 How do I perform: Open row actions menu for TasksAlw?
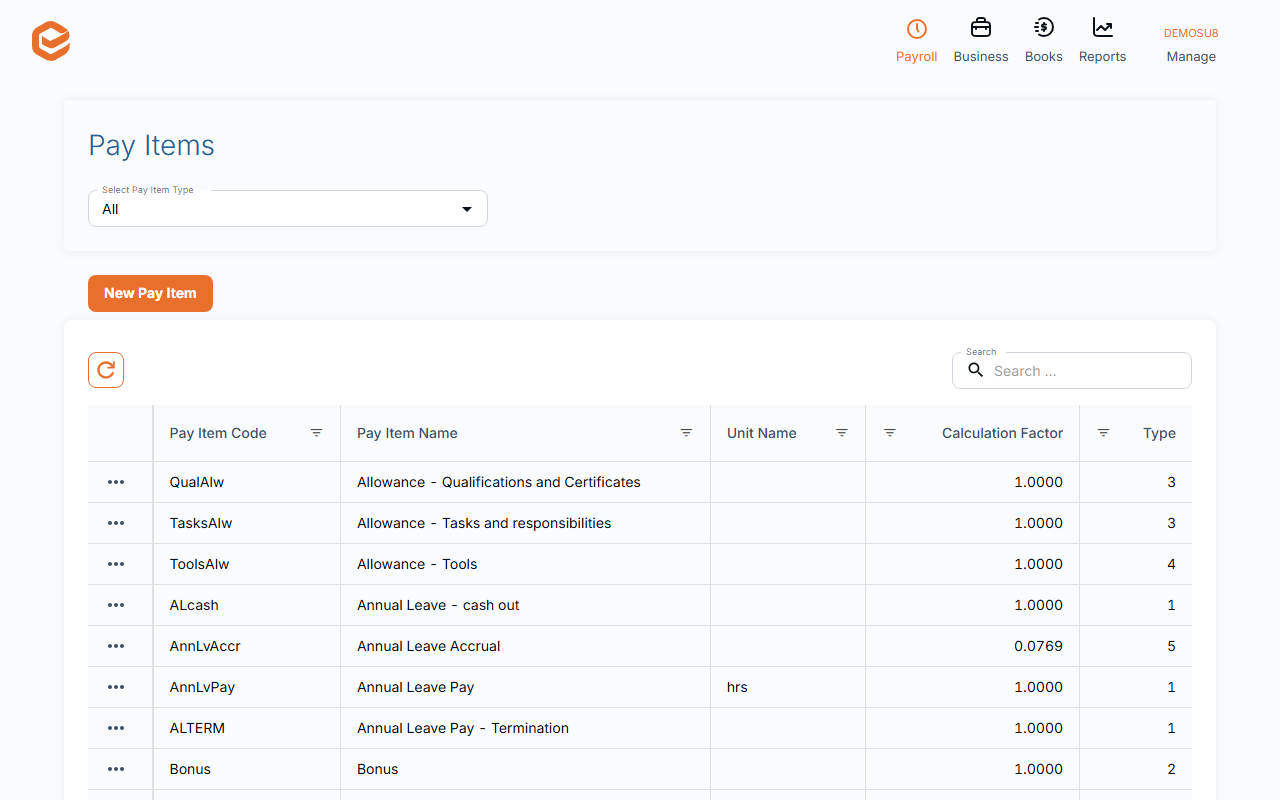tap(116, 523)
